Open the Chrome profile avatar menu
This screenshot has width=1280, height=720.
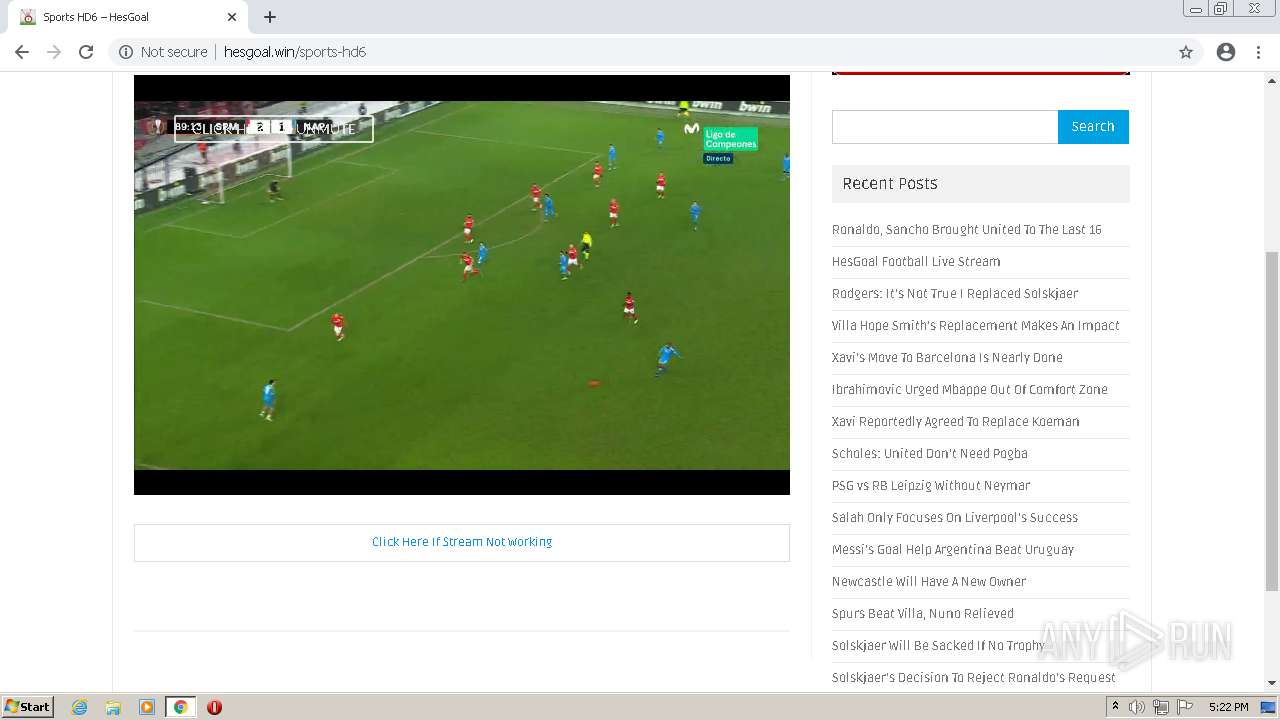tap(1226, 52)
